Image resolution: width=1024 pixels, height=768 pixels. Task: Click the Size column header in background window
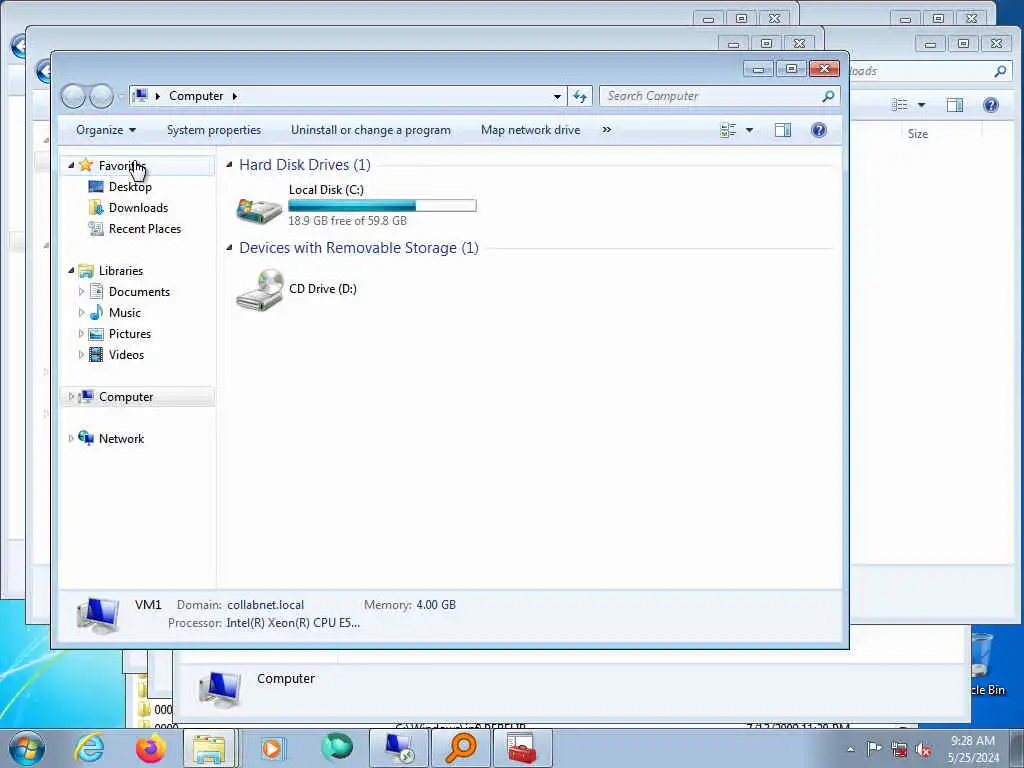tap(918, 133)
